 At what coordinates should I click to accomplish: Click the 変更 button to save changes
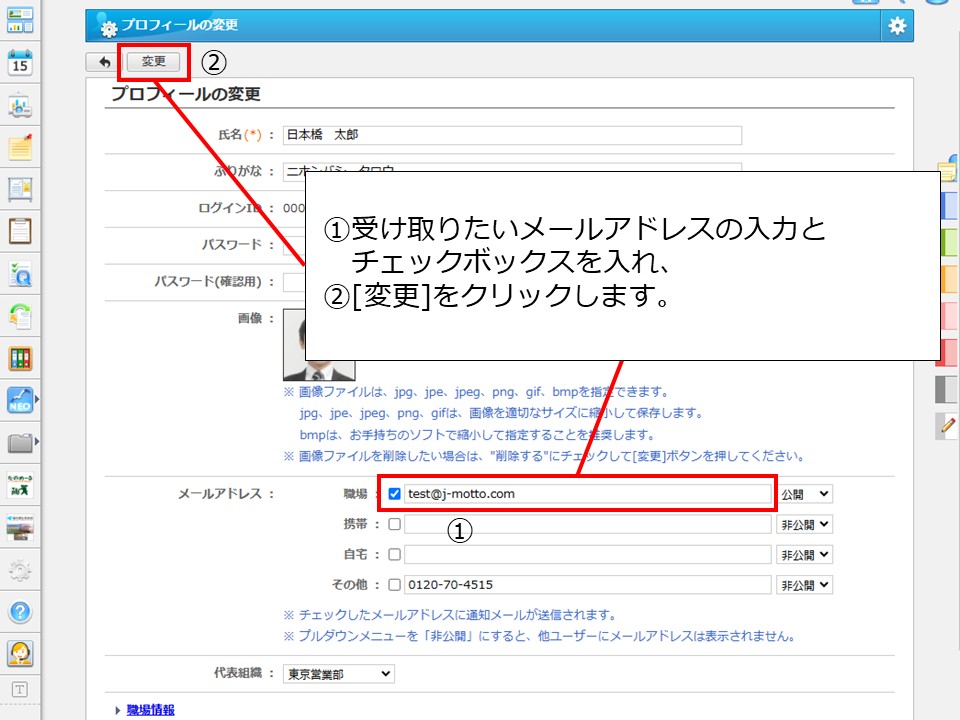tap(154, 61)
